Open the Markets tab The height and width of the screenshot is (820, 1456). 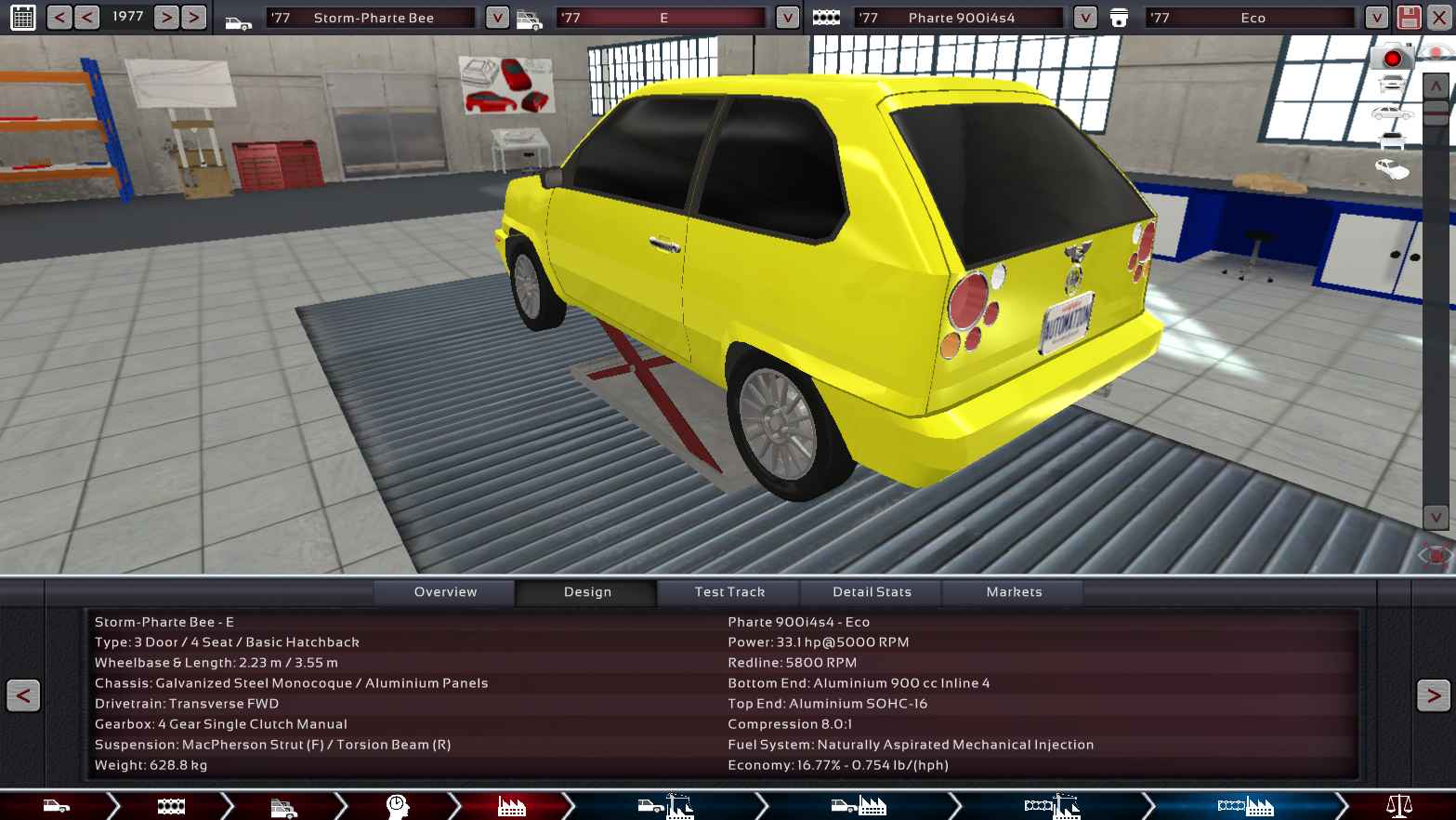coord(1014,592)
